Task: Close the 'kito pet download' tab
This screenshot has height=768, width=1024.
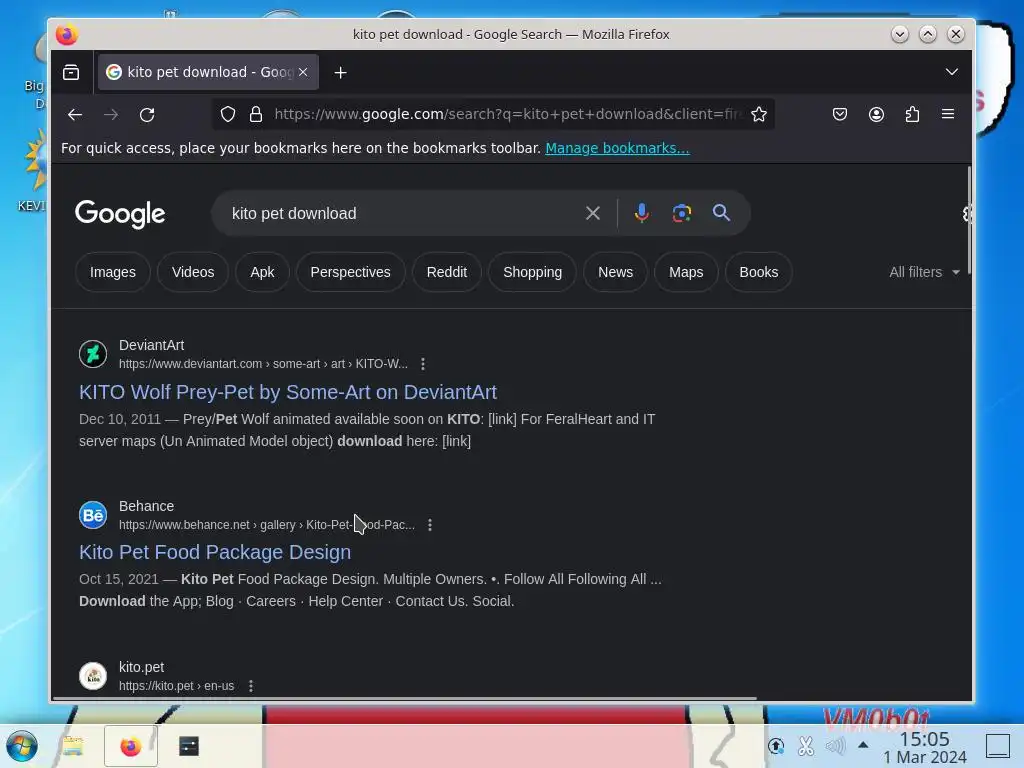Action: pyautogui.click(x=303, y=72)
